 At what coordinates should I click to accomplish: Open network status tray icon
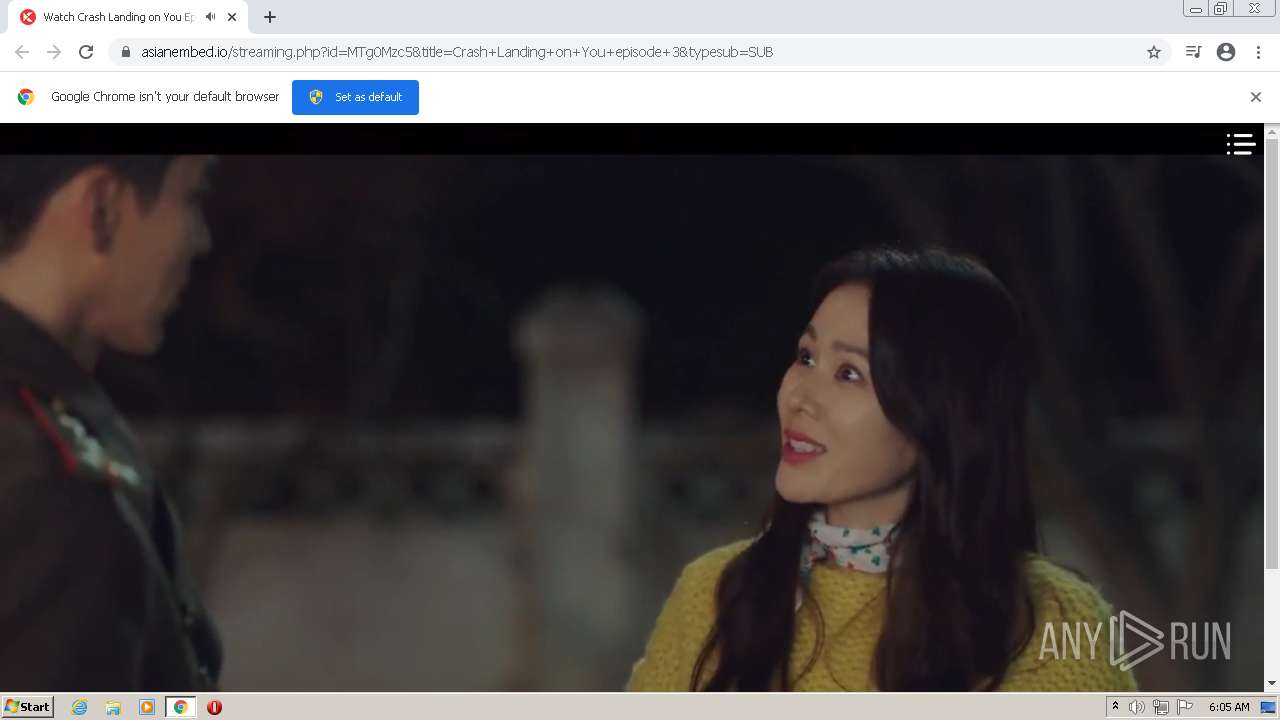(x=1161, y=707)
